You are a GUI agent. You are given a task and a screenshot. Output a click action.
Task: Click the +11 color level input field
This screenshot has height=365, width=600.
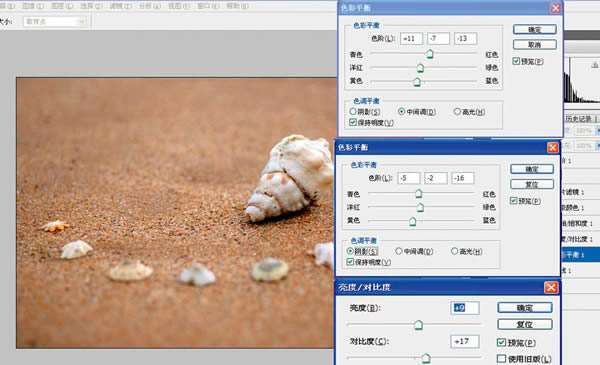(411, 38)
